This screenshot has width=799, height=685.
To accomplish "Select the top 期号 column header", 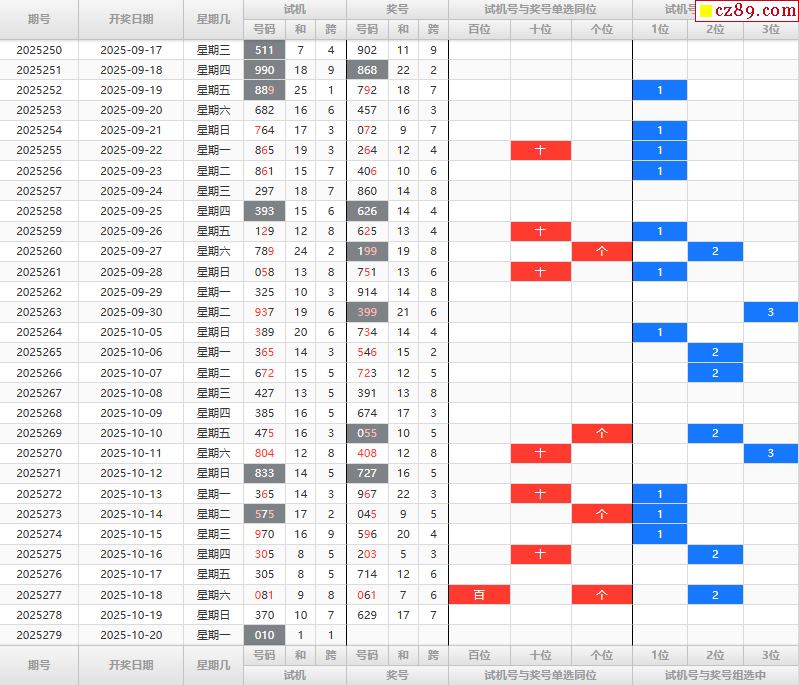I will click(x=39, y=19).
